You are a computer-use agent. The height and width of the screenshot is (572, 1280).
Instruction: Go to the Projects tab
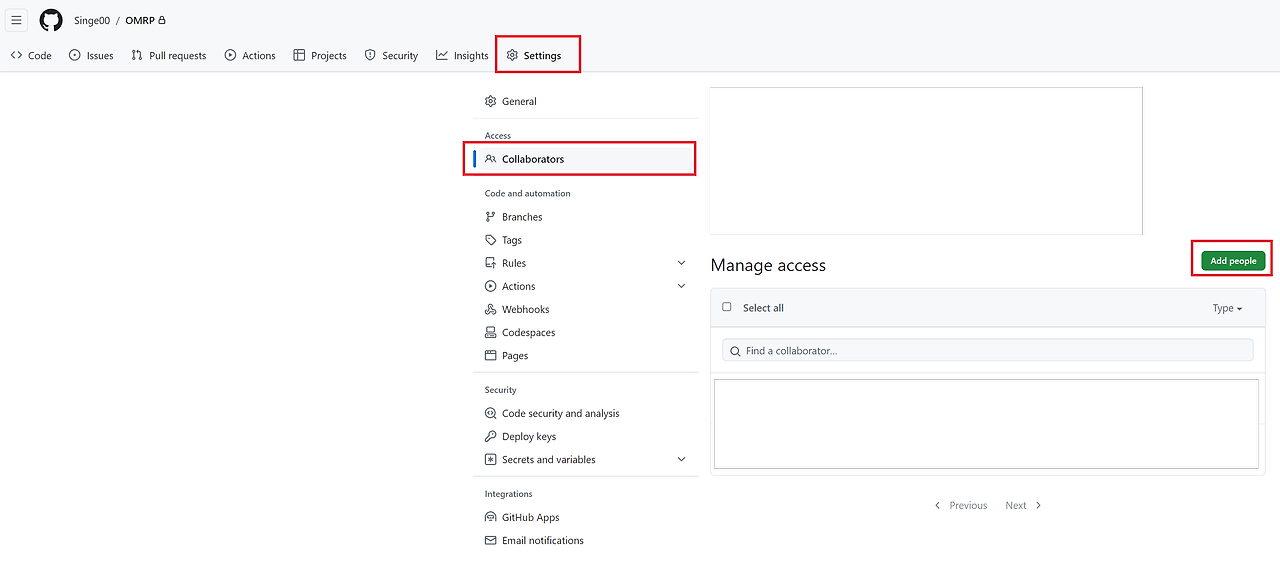point(320,56)
